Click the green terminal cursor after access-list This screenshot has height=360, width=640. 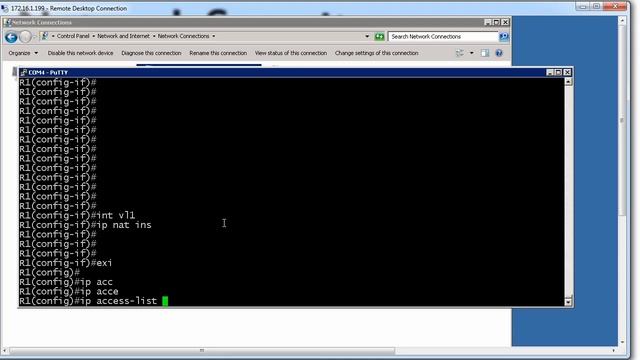165,301
